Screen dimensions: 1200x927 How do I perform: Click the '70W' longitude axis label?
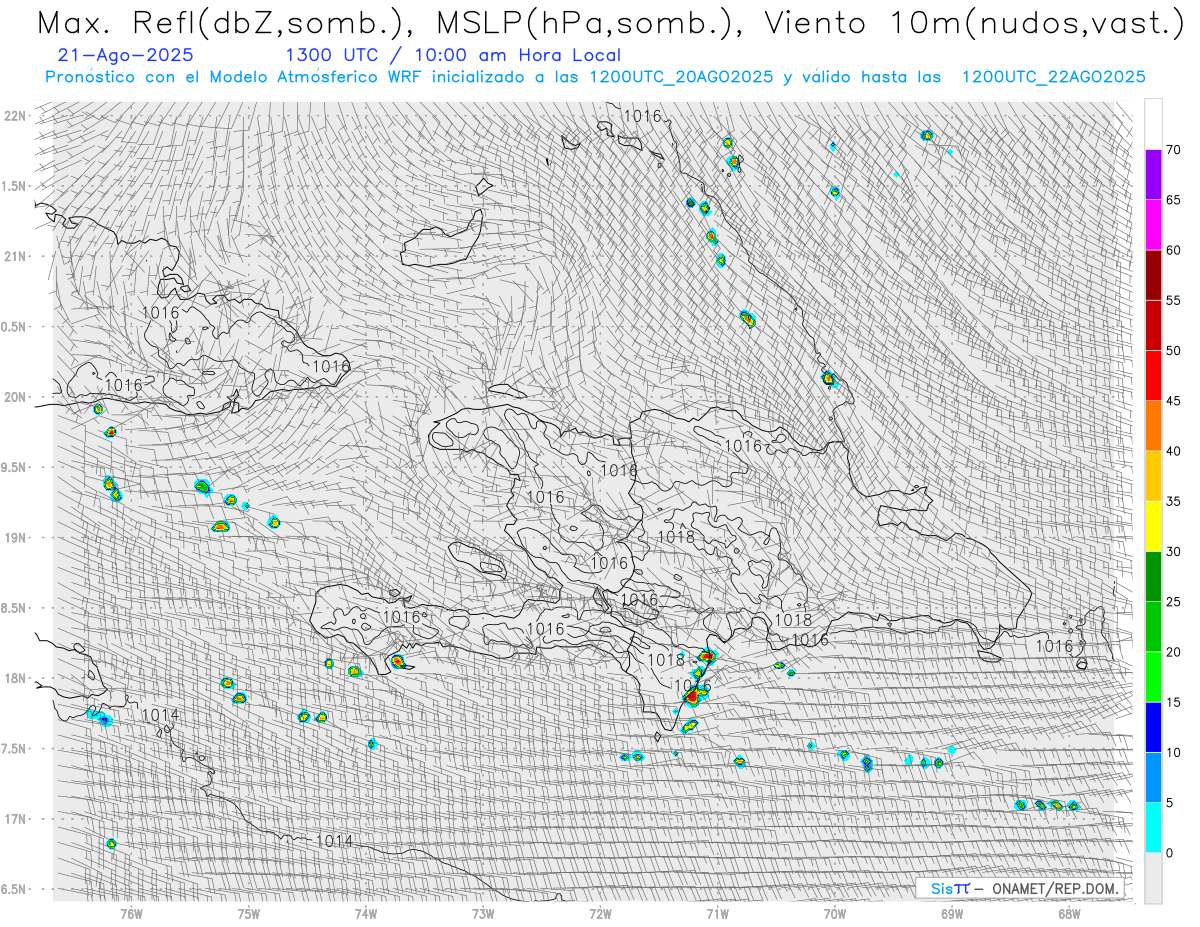click(834, 912)
